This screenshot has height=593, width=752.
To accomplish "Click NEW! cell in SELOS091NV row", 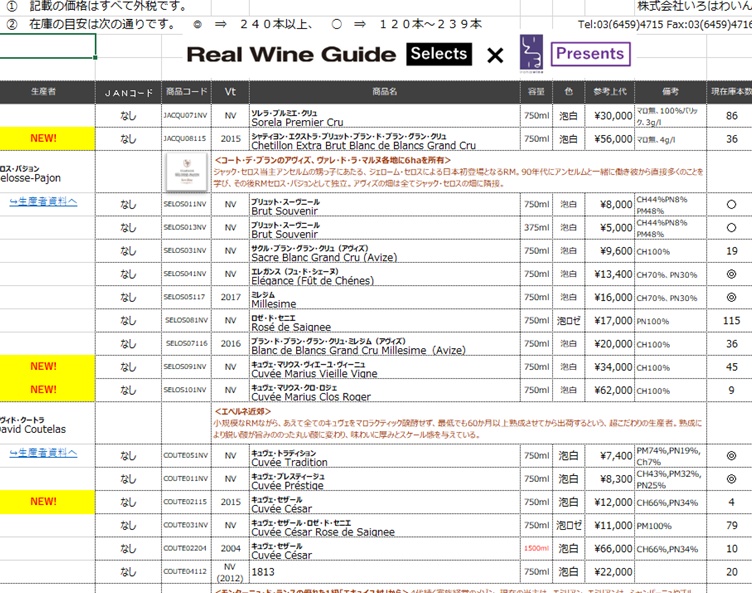I will pyautogui.click(x=47, y=367).
